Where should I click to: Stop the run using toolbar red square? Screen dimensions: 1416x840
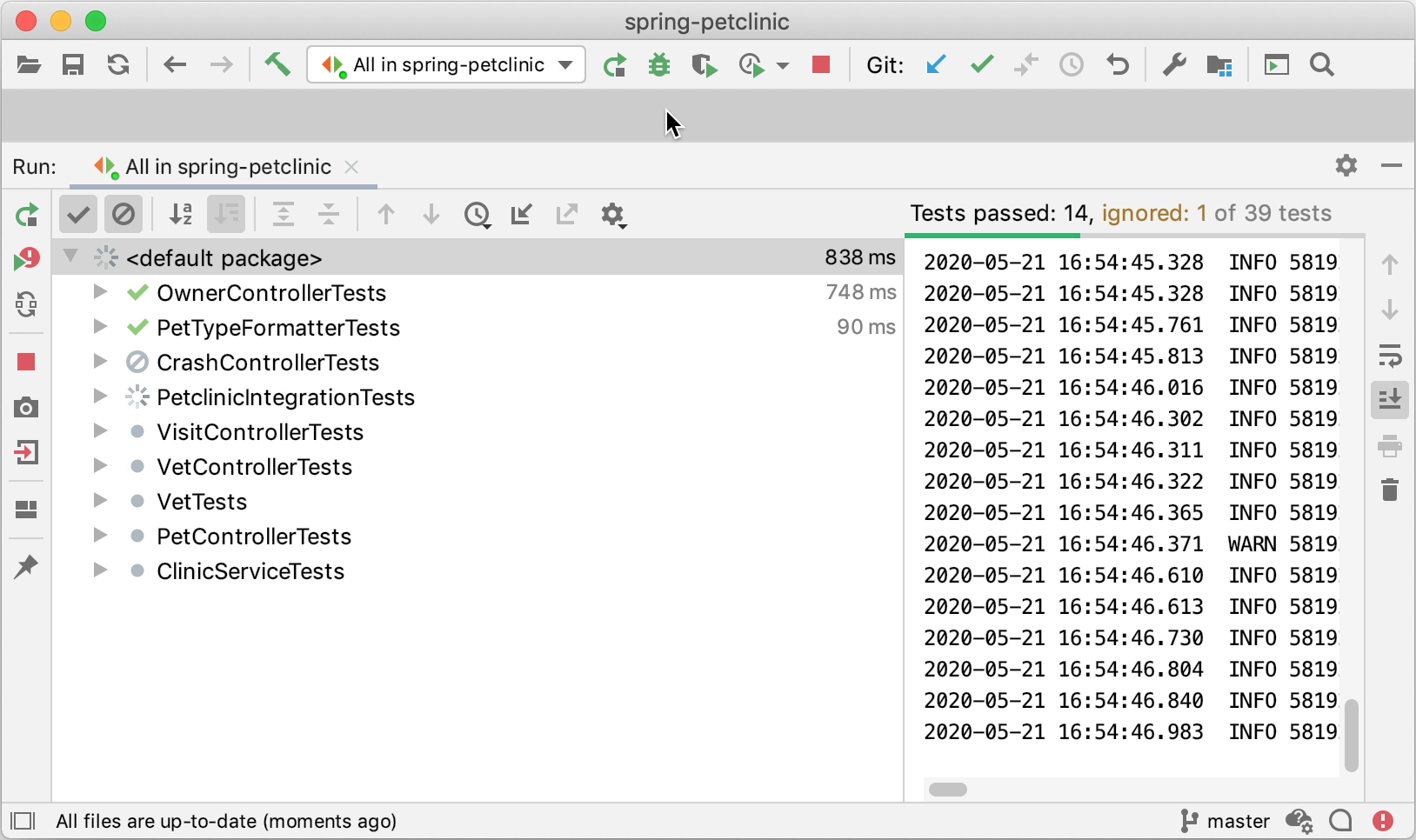[x=820, y=64]
